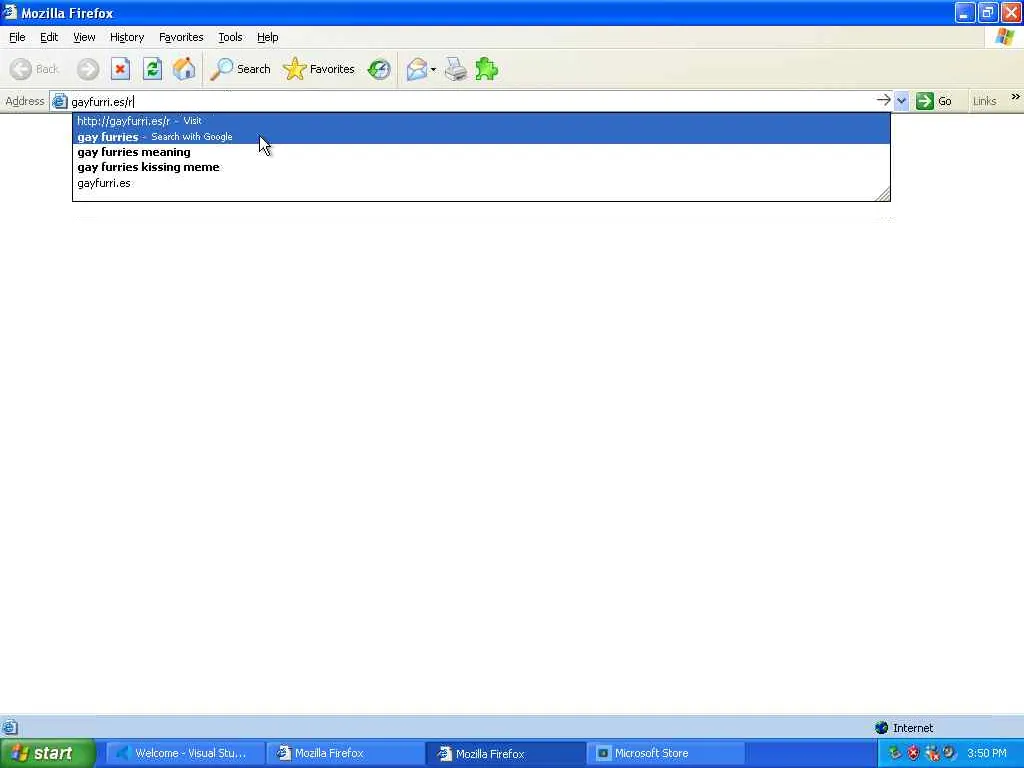1024x768 pixels.
Task: Expand the address bar history dropdown
Action: coord(901,101)
